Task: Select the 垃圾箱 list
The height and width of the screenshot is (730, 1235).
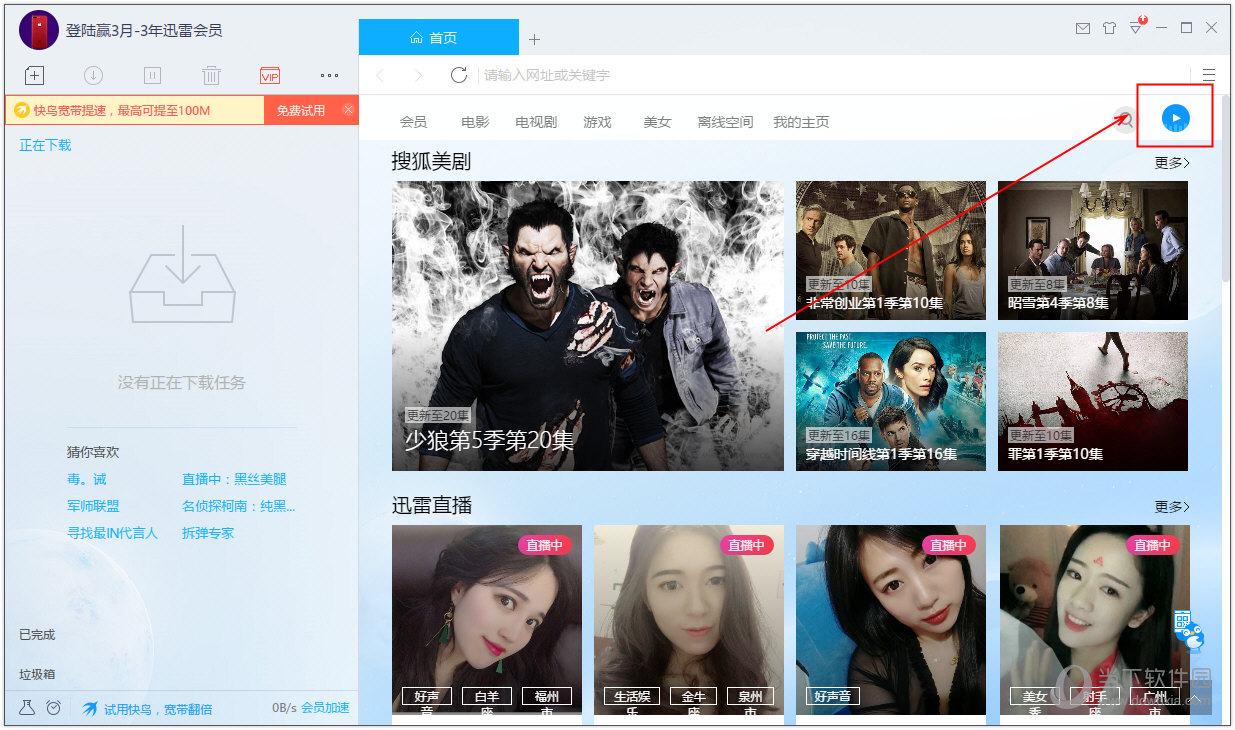Action: pyautogui.click(x=37, y=674)
